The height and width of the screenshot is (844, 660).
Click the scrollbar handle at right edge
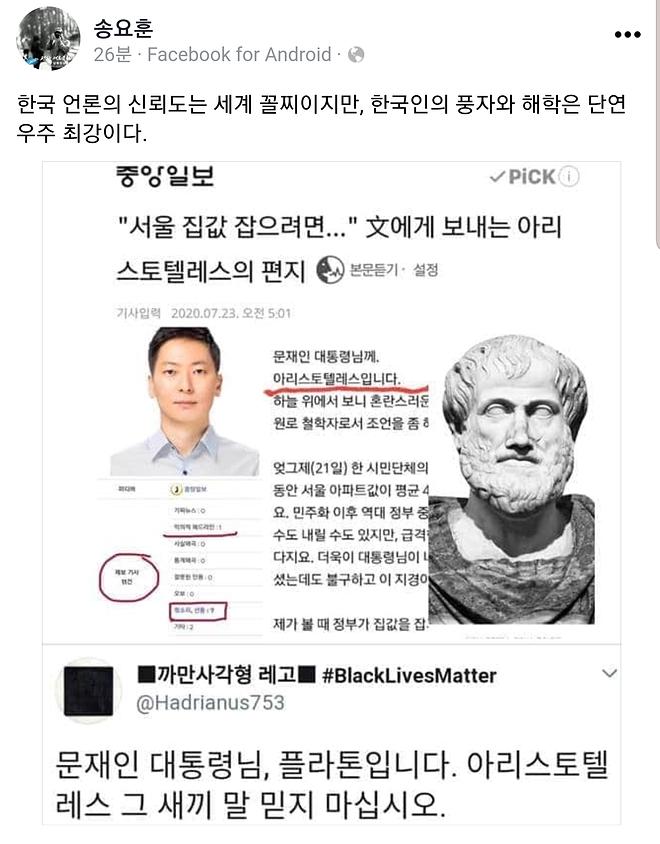[658, 124]
